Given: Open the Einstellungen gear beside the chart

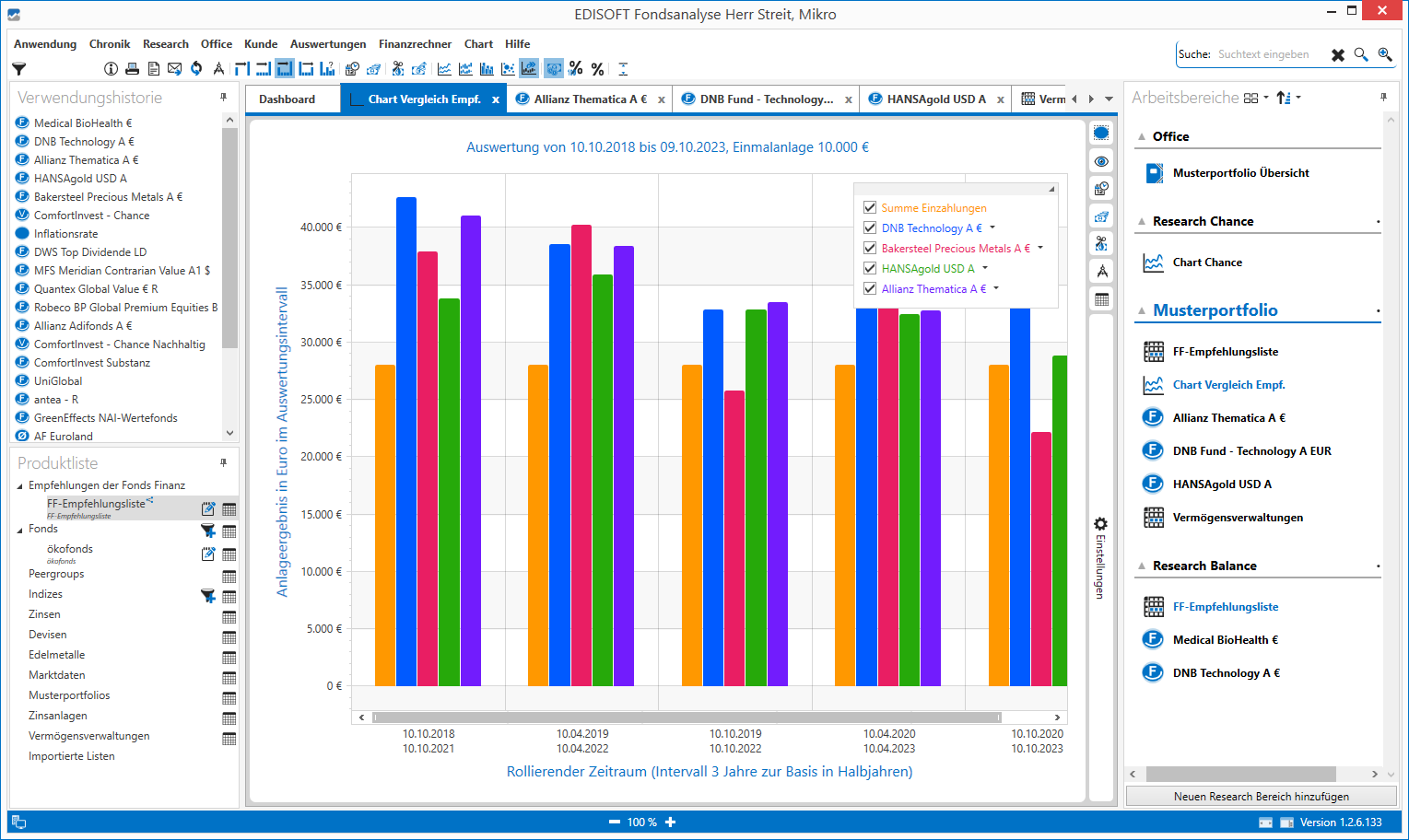Looking at the screenshot, I should (1100, 524).
